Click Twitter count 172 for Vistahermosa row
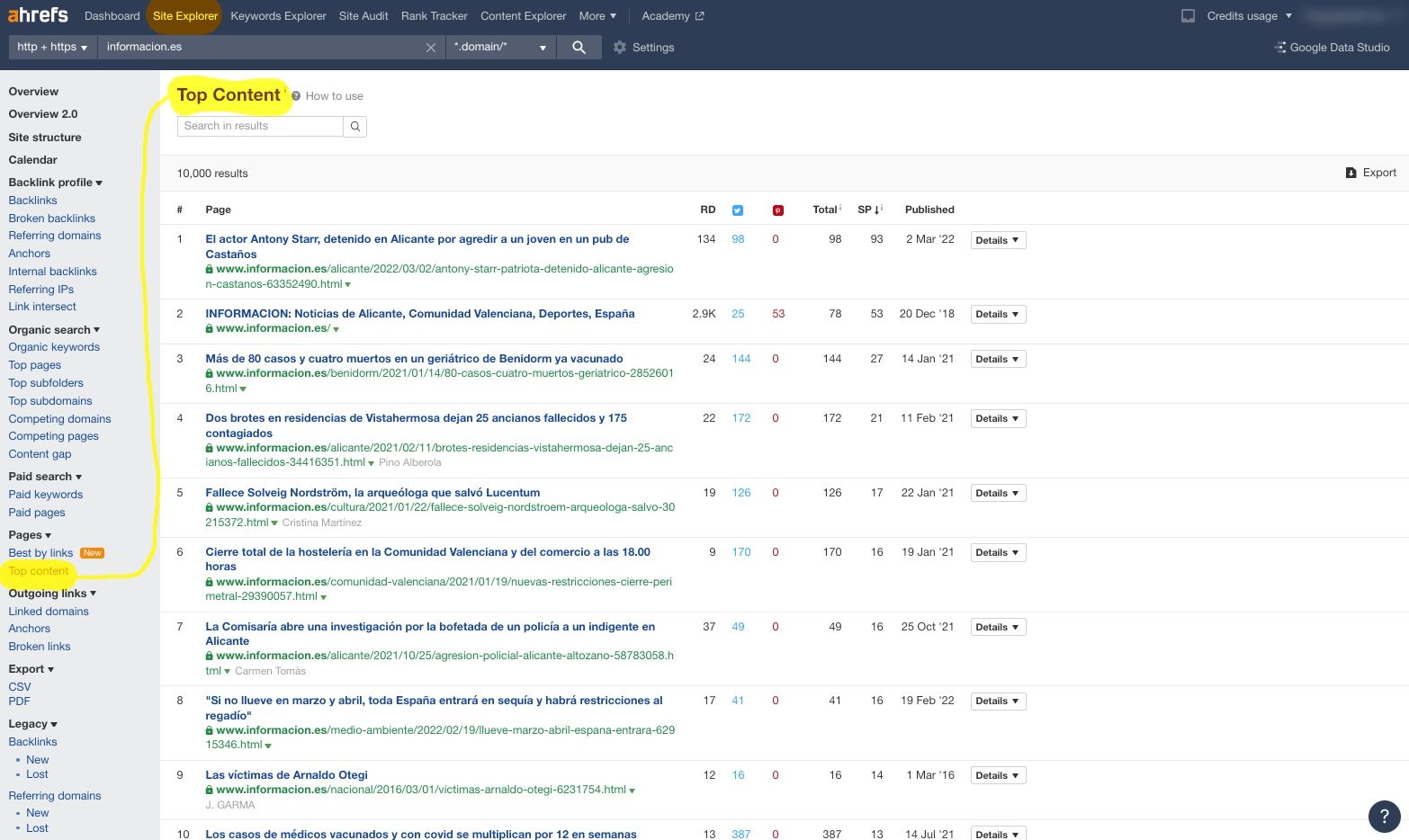Viewport: 1409px width, 840px height. [x=741, y=418]
